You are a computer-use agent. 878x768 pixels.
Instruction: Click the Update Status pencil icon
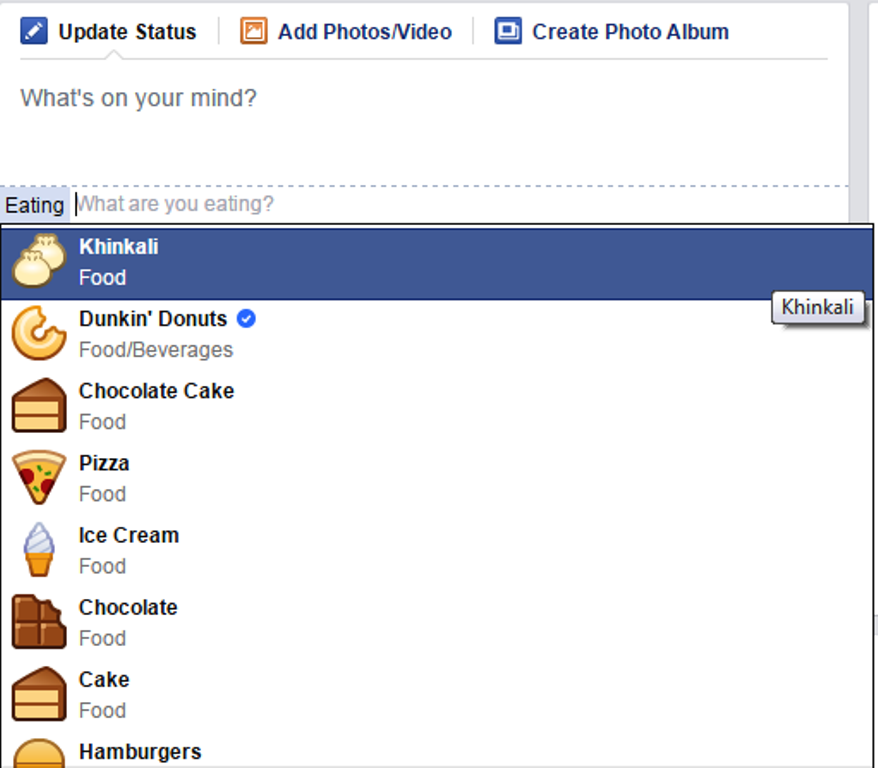point(34,31)
